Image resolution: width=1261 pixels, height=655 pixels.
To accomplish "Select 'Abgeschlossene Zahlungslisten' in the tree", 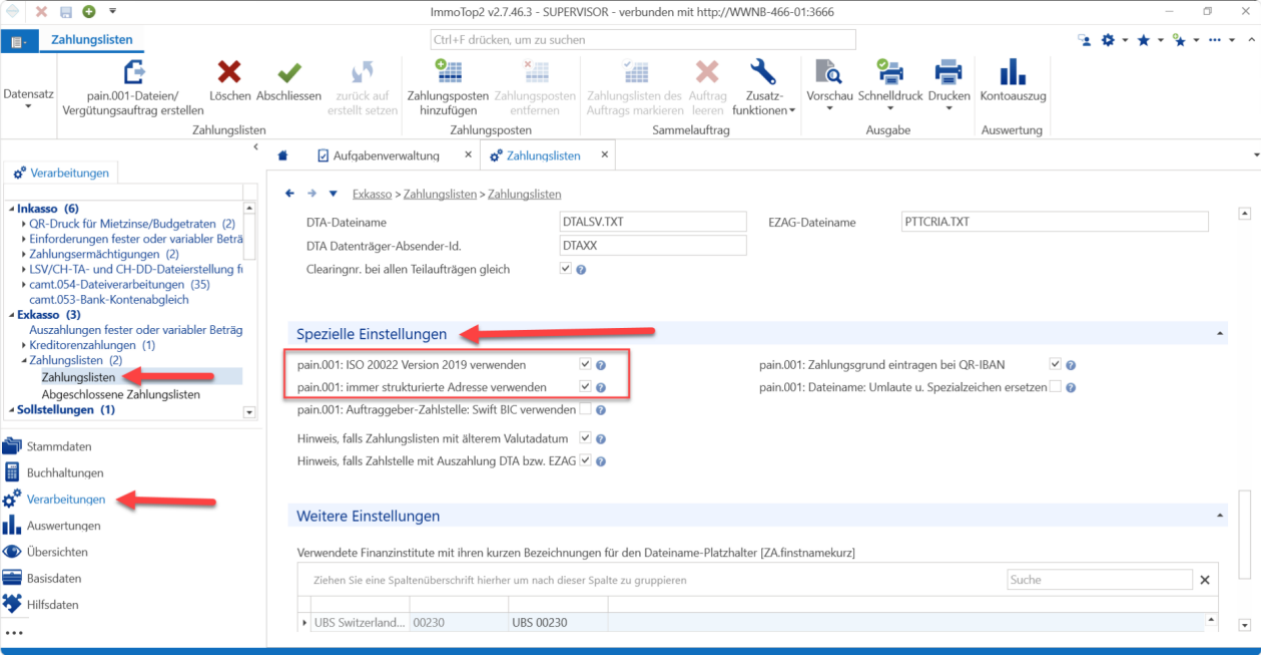I will tap(121, 394).
